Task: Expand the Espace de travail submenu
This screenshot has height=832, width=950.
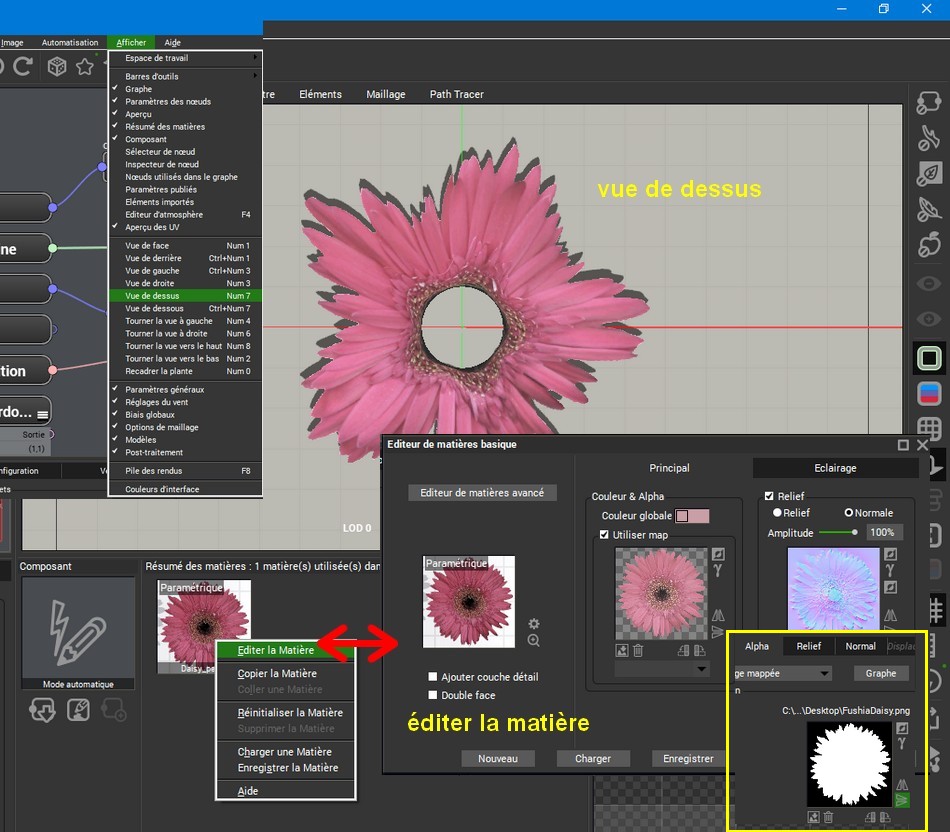Action: [x=185, y=58]
